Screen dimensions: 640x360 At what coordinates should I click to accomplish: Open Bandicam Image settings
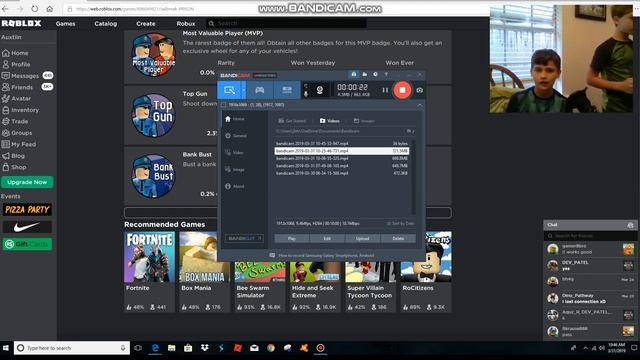click(235, 169)
